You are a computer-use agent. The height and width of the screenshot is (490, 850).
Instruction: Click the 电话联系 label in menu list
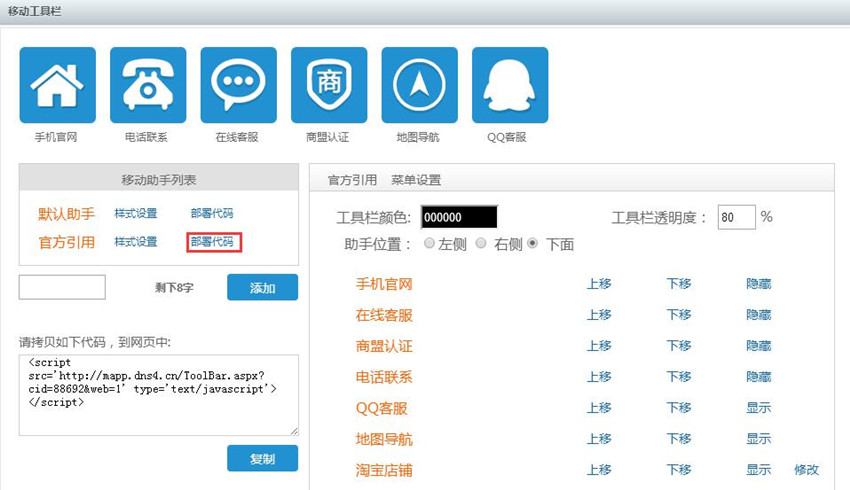384,377
